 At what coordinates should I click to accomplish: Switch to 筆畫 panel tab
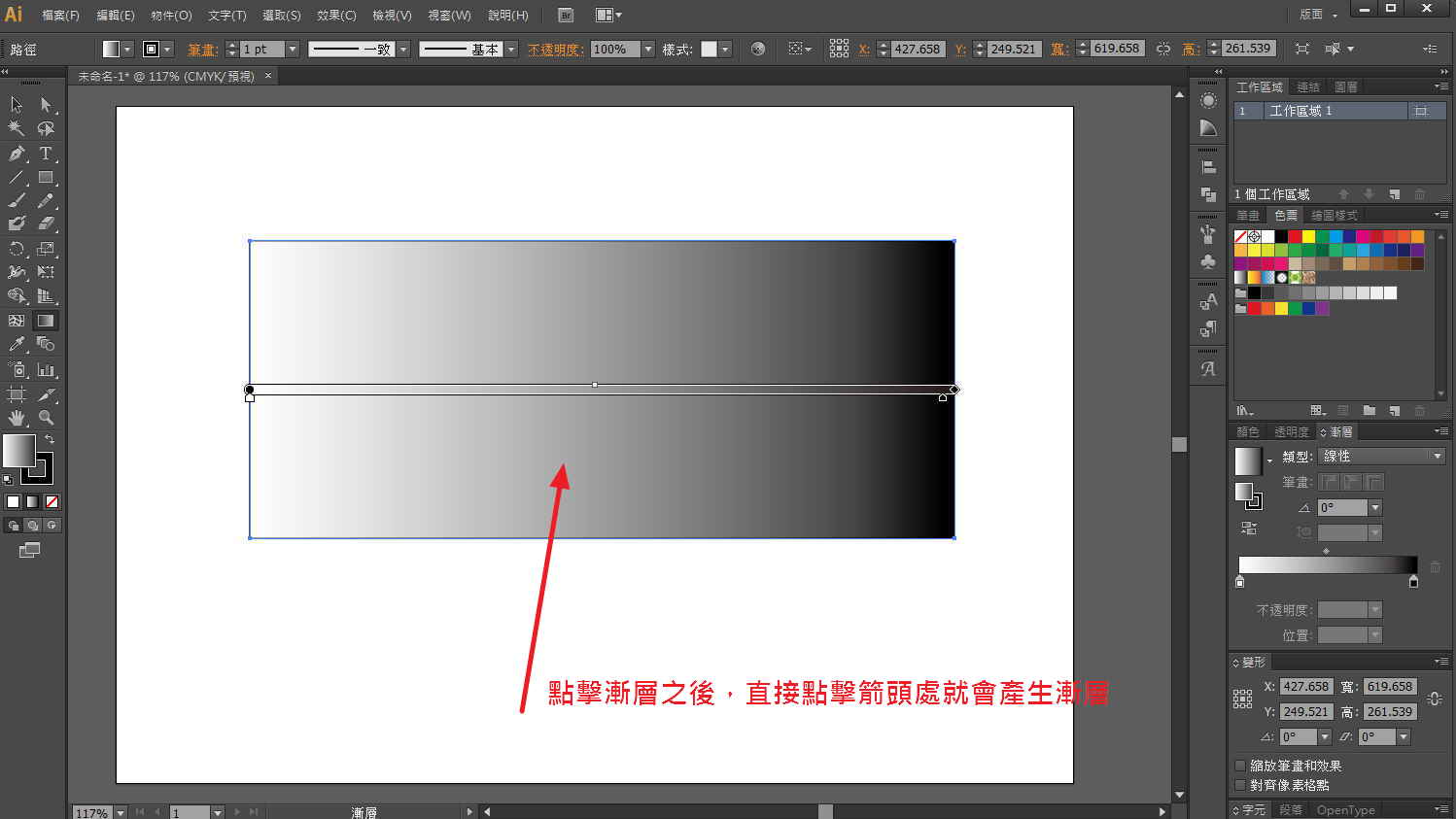(x=1247, y=215)
